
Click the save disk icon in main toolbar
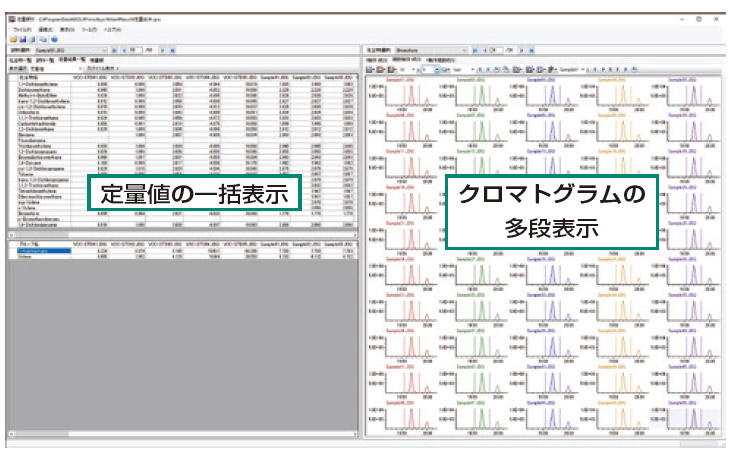tap(22, 39)
